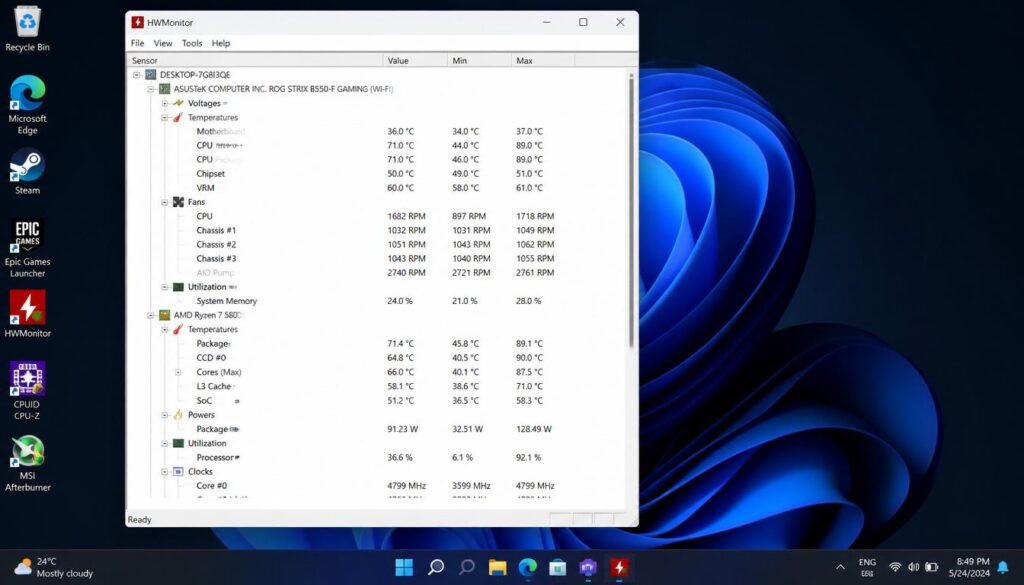Open the volume speaker tray icon
The height and width of the screenshot is (585, 1024).
tap(914, 567)
